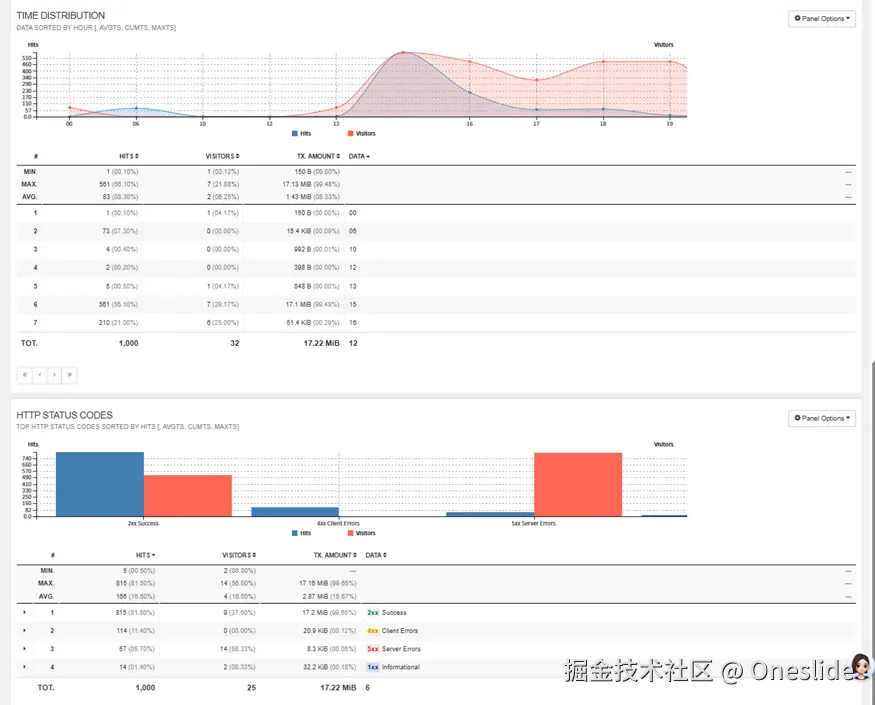Click the peak hits point on Time Distribution chart
This screenshot has height=705, width=875.
[x=403, y=52]
